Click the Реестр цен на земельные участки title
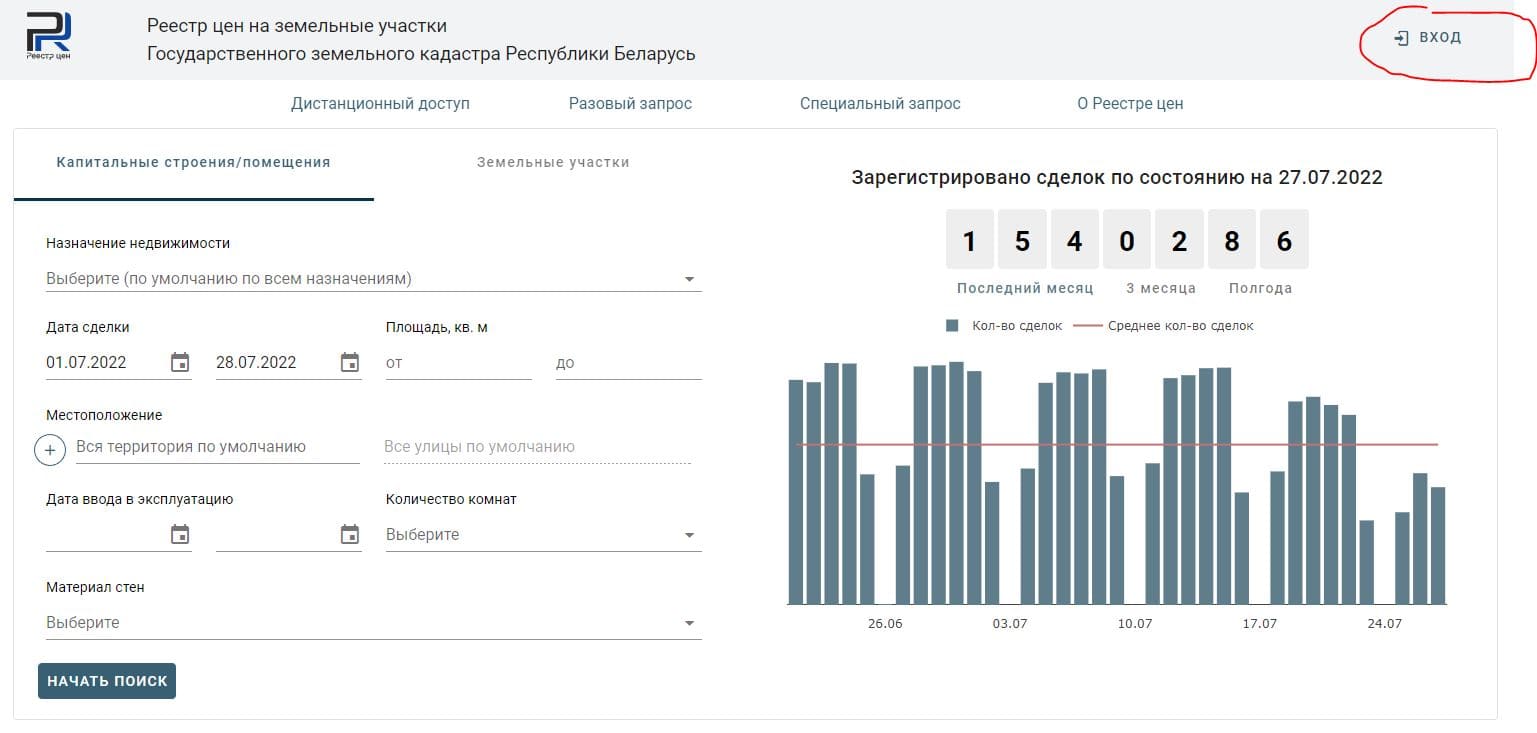 [297, 26]
